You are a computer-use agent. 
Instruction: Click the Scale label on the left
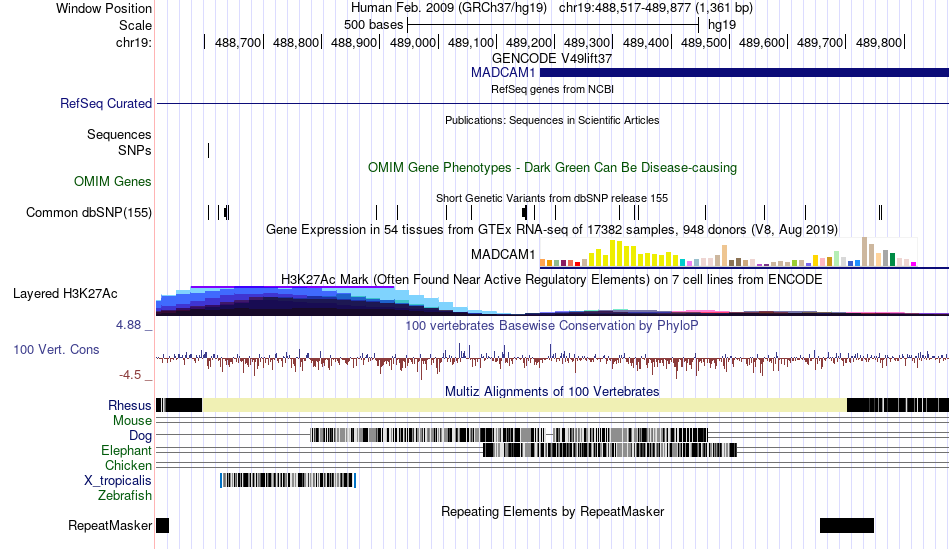tap(135, 25)
